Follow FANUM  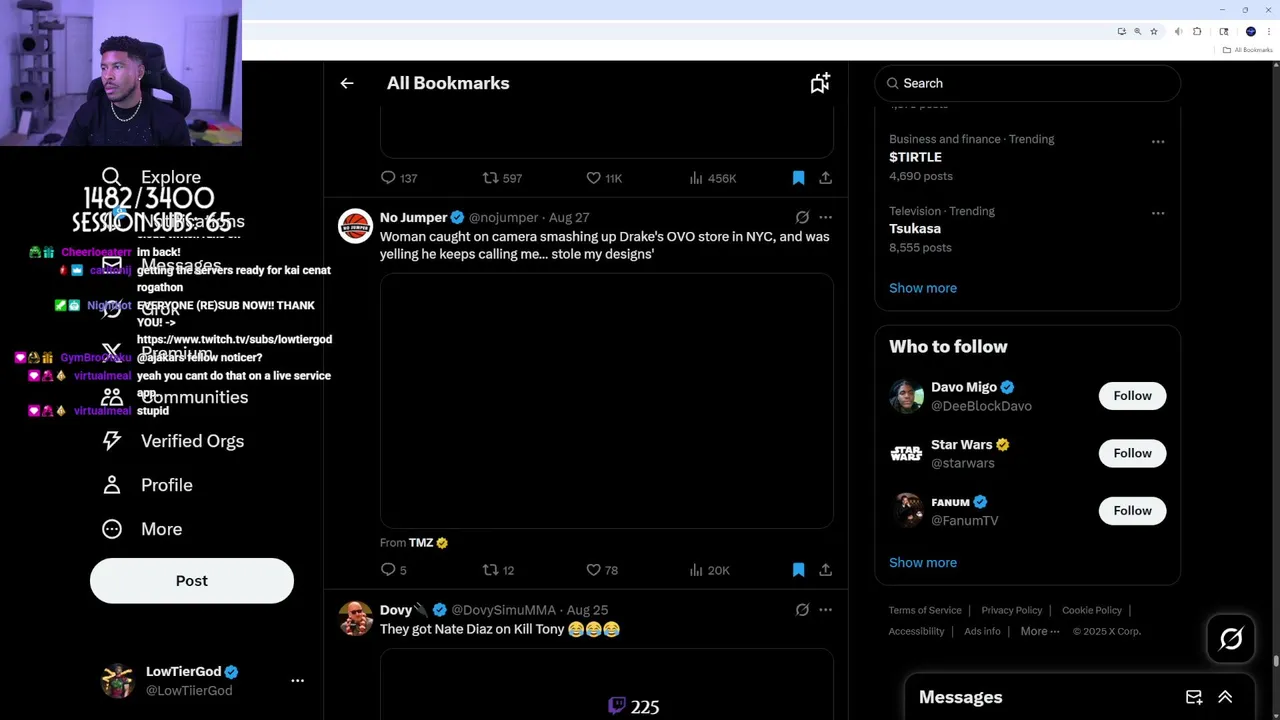1132,511
